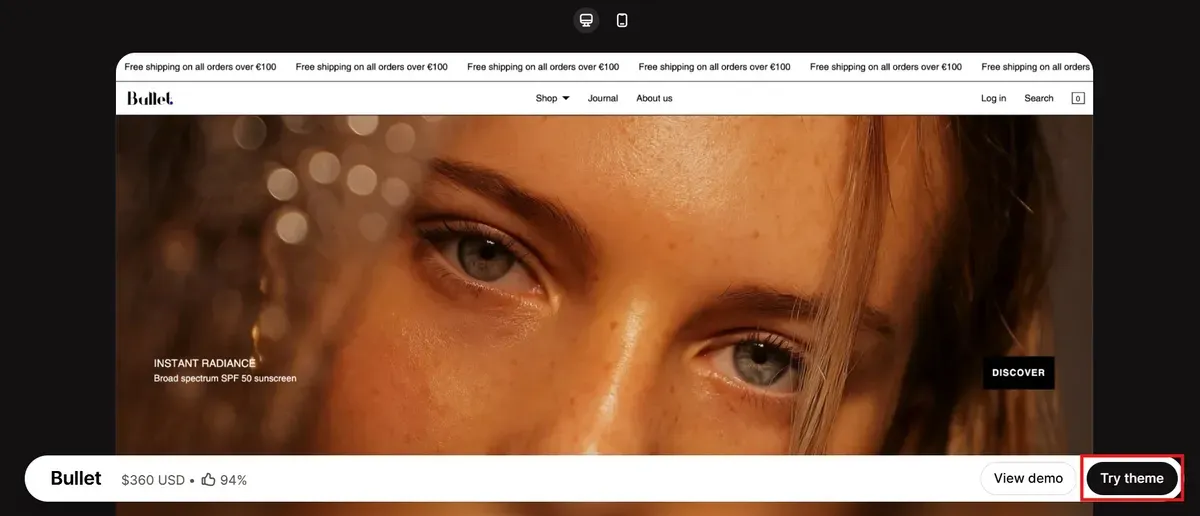Viewport: 1200px width, 516px height.
Task: Click the thumbs-up rating icon
Action: click(x=208, y=480)
